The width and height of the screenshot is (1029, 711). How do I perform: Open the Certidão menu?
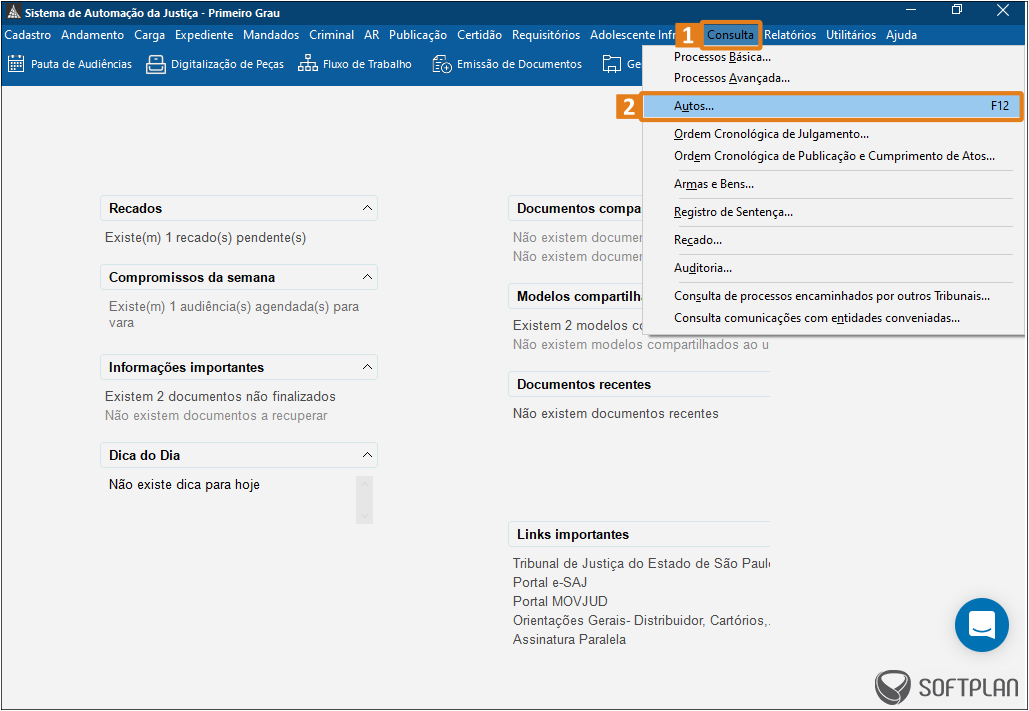(480, 35)
